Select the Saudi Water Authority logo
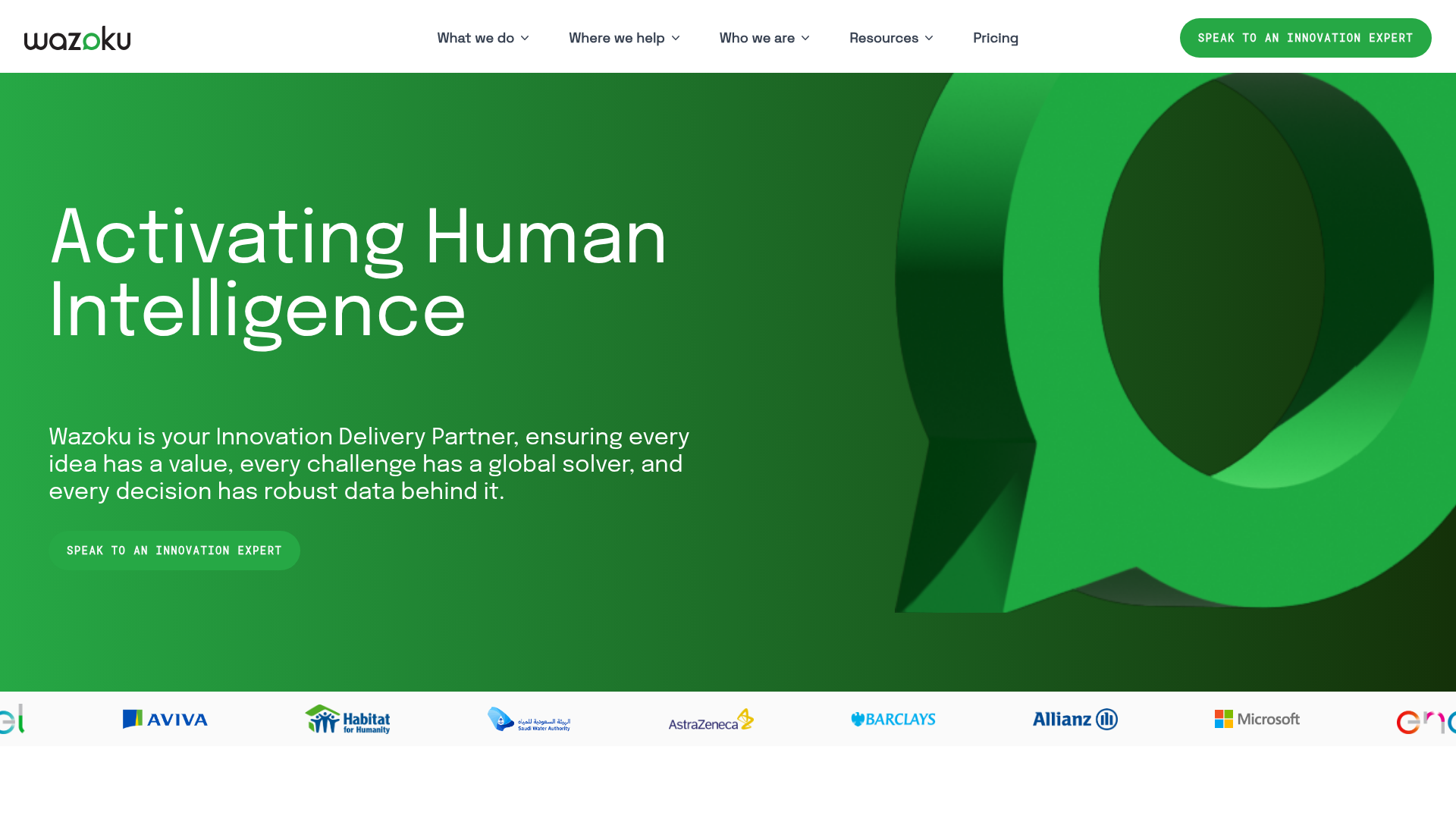1456x819 pixels. pos(529,720)
